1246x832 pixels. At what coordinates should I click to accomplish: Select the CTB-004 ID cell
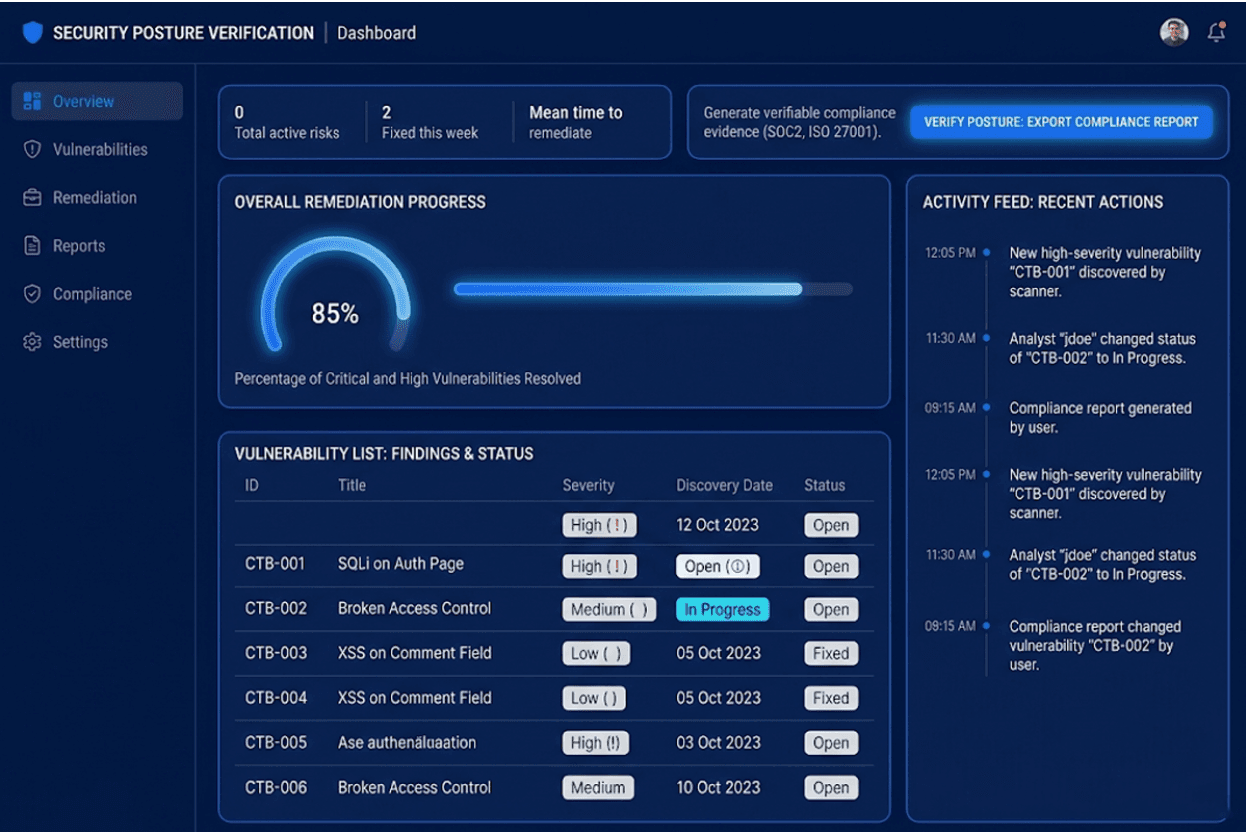(x=276, y=698)
